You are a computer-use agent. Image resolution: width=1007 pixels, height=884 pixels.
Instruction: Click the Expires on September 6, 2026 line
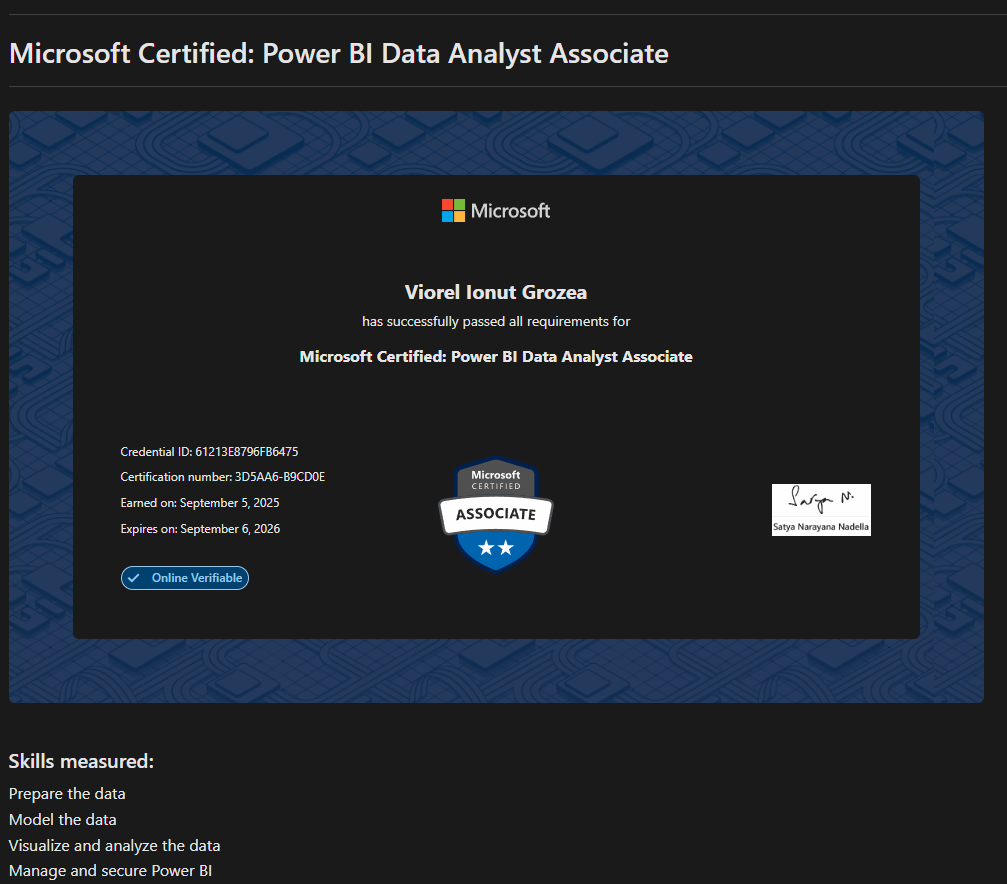point(200,529)
